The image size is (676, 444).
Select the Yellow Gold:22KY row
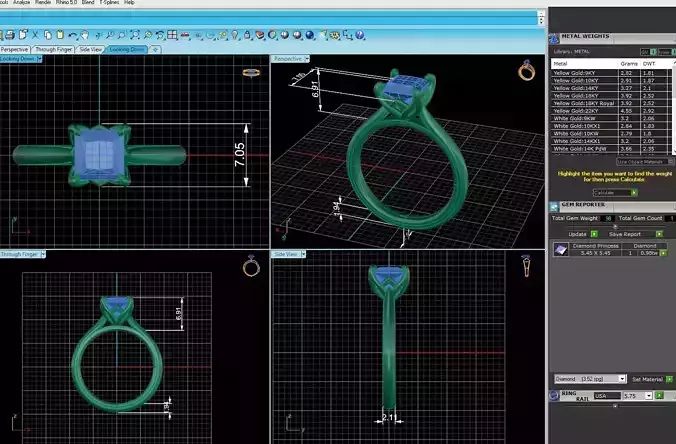611,111
